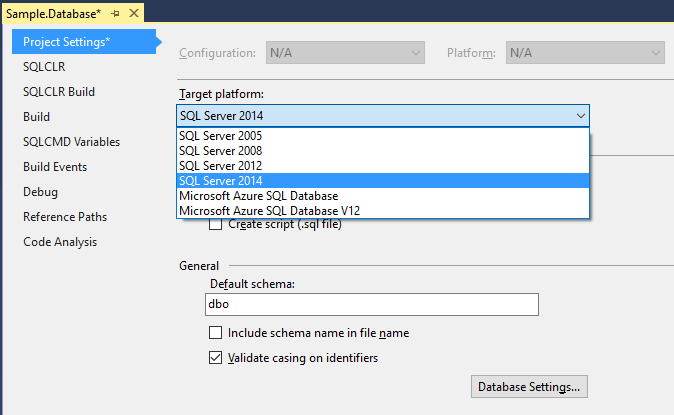
Task: Choose Microsoft Azure SQL Database option
Action: click(x=258, y=196)
